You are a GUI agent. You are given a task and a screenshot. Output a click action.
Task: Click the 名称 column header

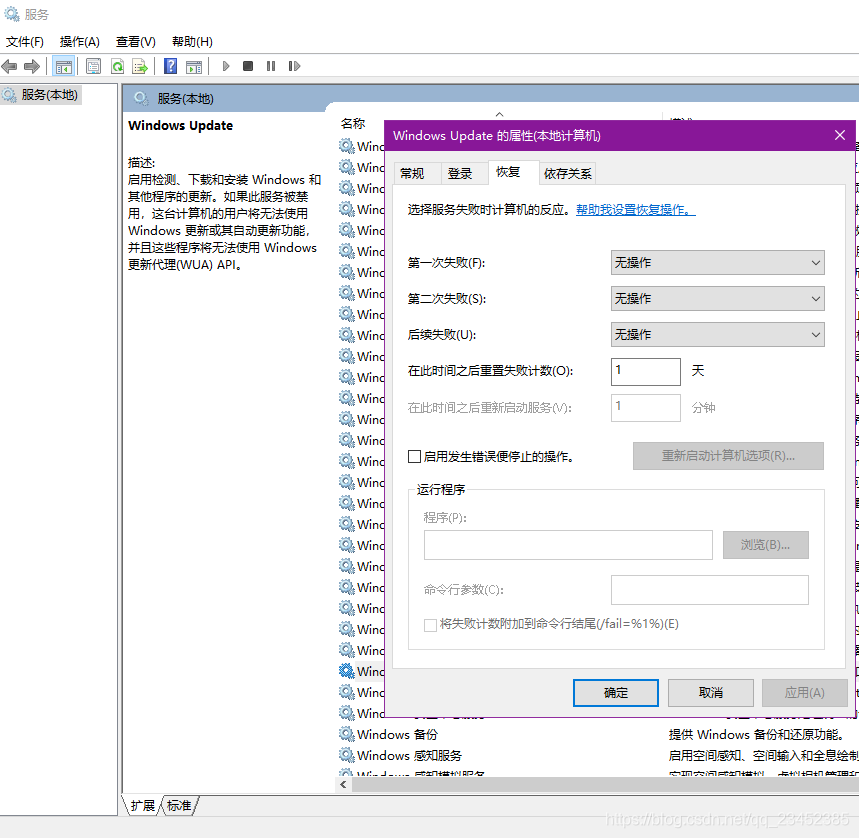(x=353, y=124)
